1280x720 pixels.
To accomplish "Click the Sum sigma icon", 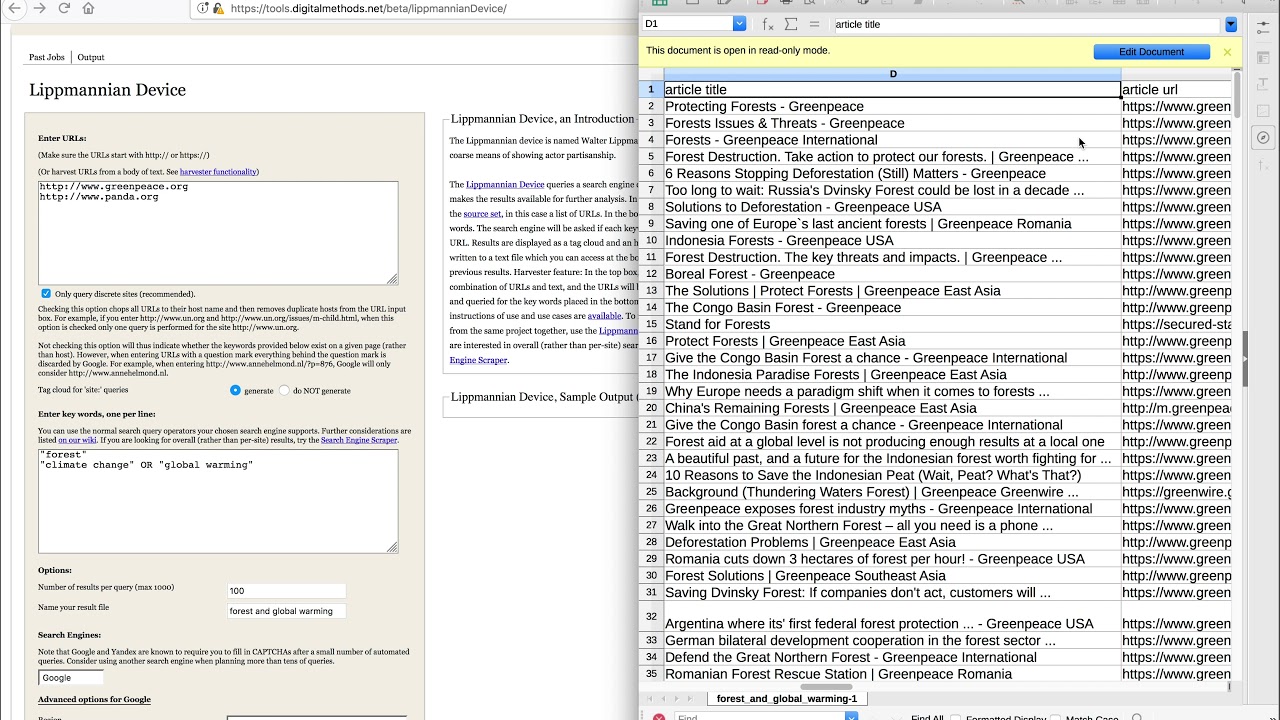I will (x=791, y=24).
